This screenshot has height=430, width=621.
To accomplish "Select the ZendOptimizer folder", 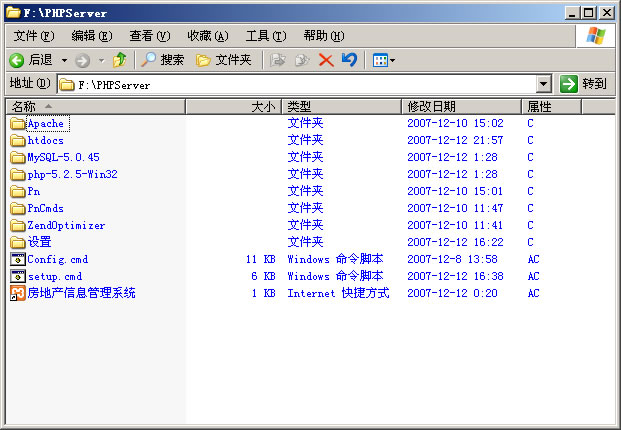I will pyautogui.click(x=65, y=225).
